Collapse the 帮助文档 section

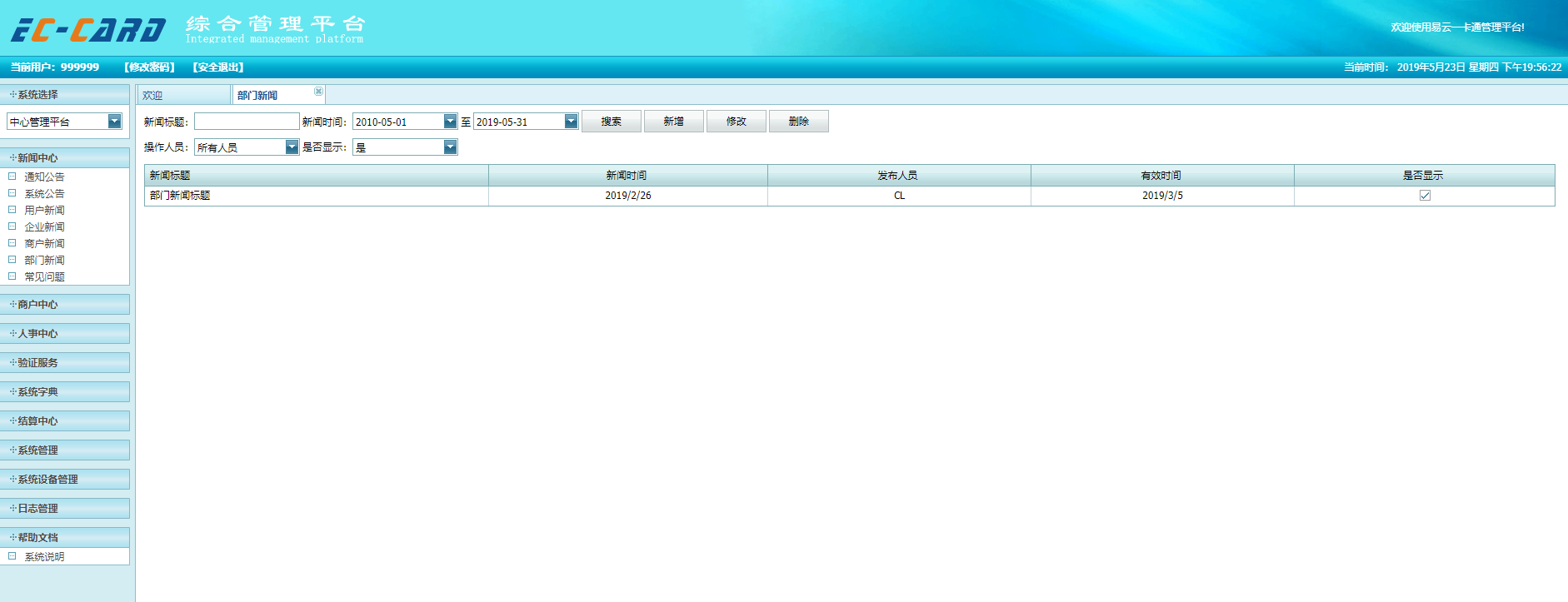point(65,537)
